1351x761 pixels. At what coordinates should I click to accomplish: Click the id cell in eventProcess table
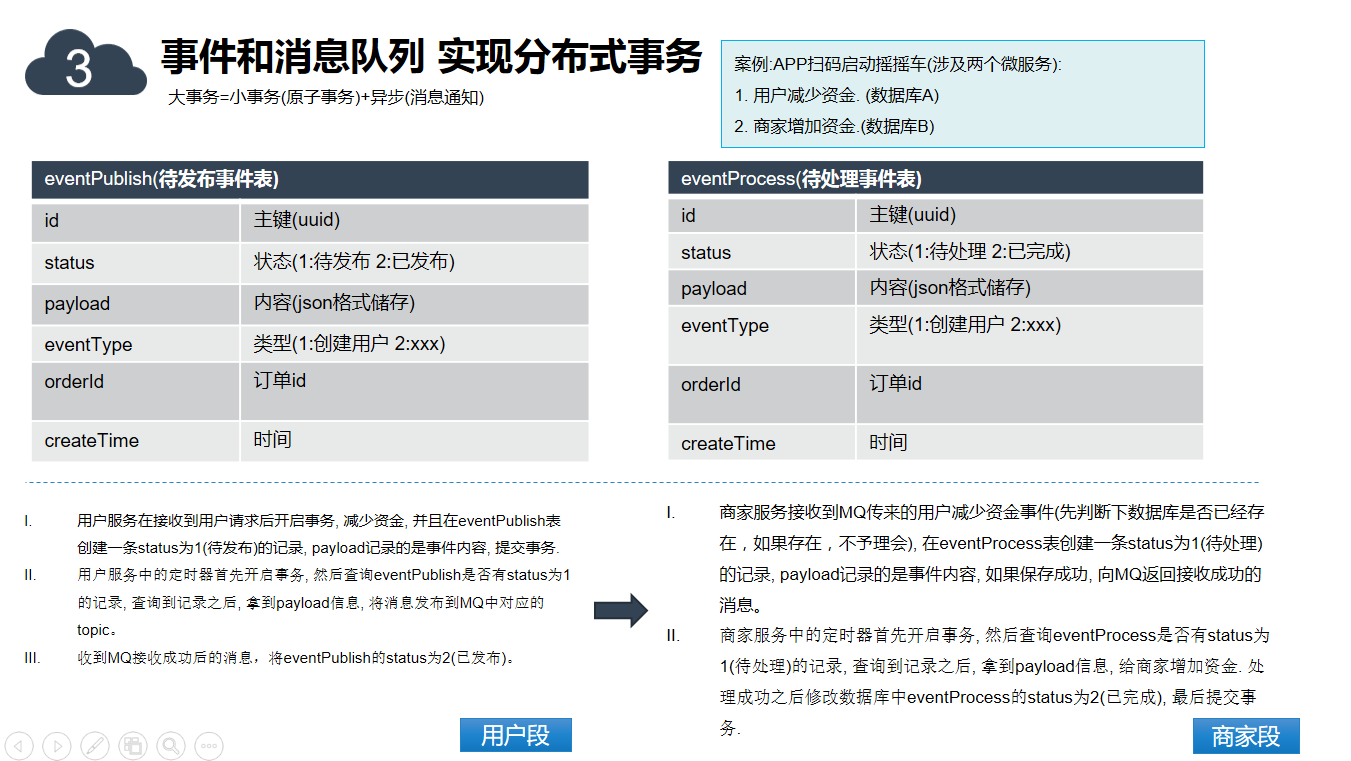tap(762, 216)
